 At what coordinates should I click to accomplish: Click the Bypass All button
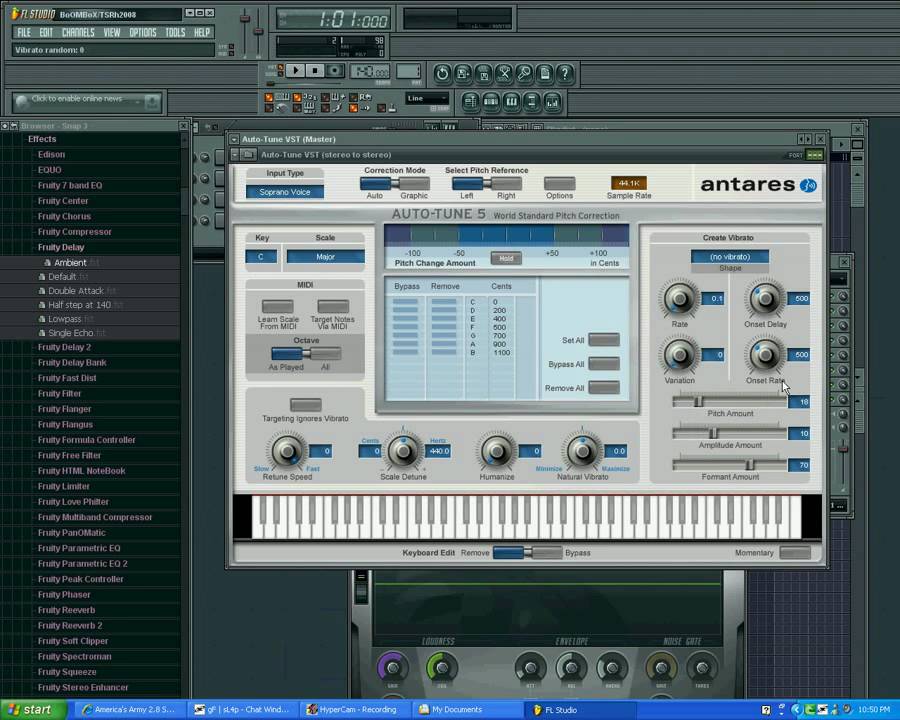coord(604,364)
